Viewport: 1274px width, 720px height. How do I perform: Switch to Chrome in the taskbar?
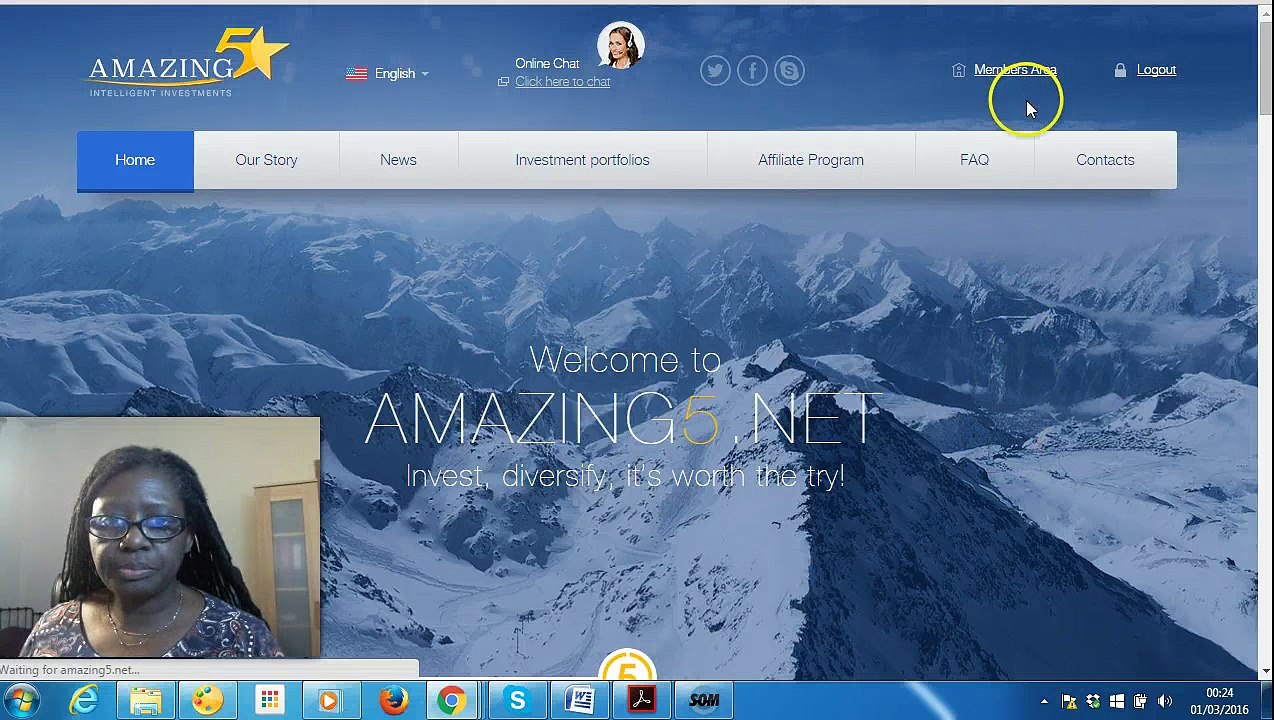coord(452,700)
